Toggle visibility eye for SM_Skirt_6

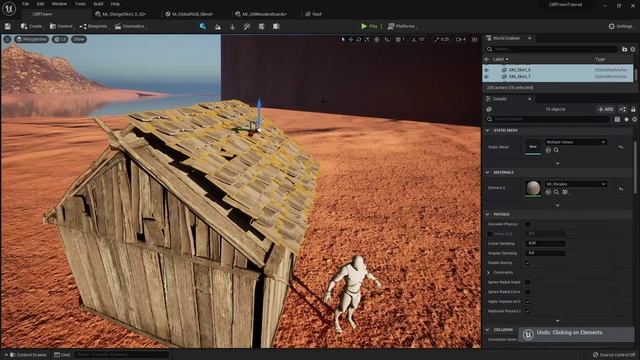pos(487,70)
